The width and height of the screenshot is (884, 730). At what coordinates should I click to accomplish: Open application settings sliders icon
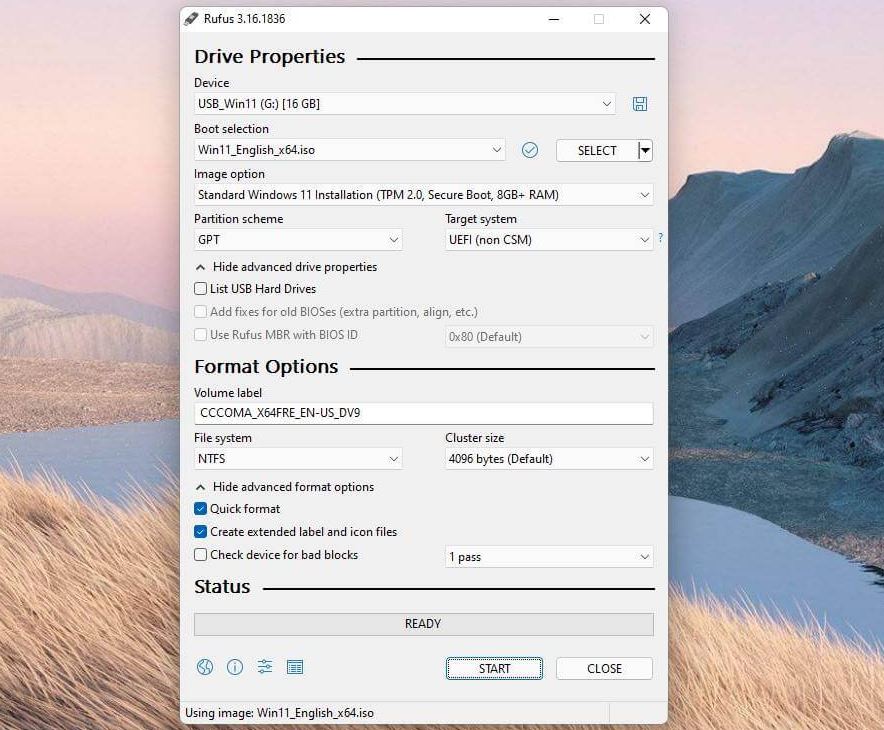264,667
